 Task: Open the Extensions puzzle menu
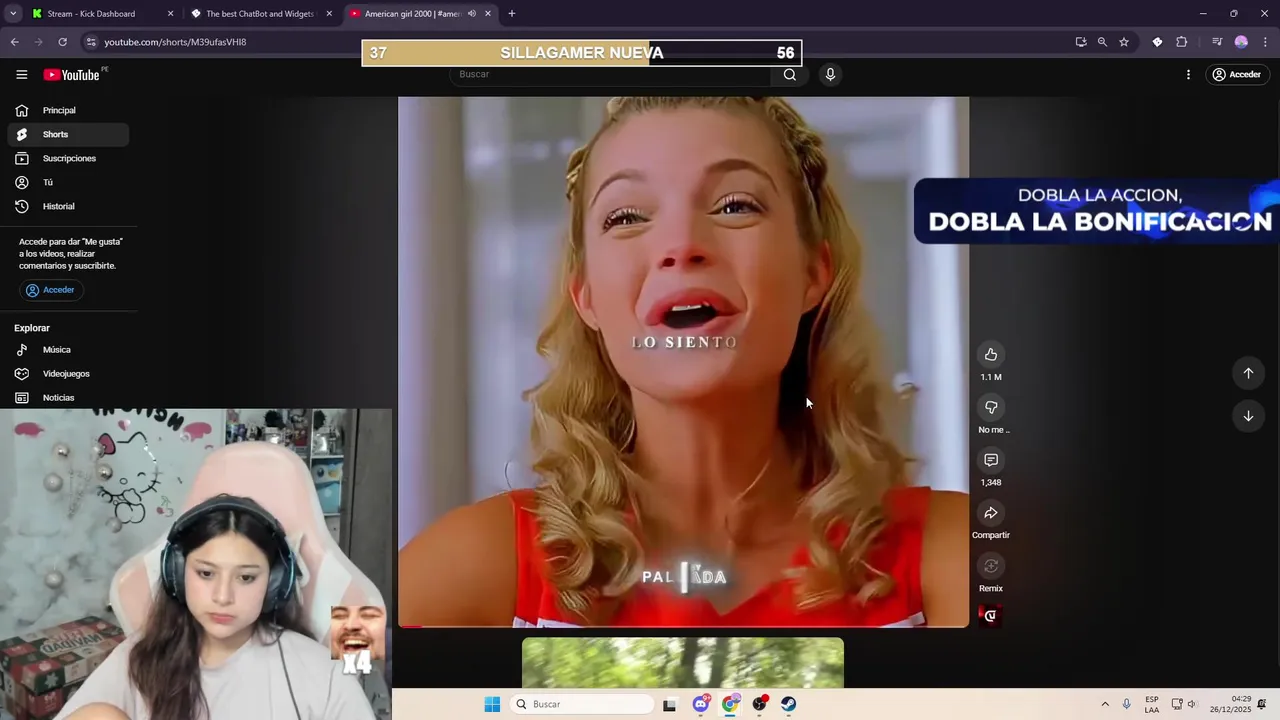(1182, 42)
